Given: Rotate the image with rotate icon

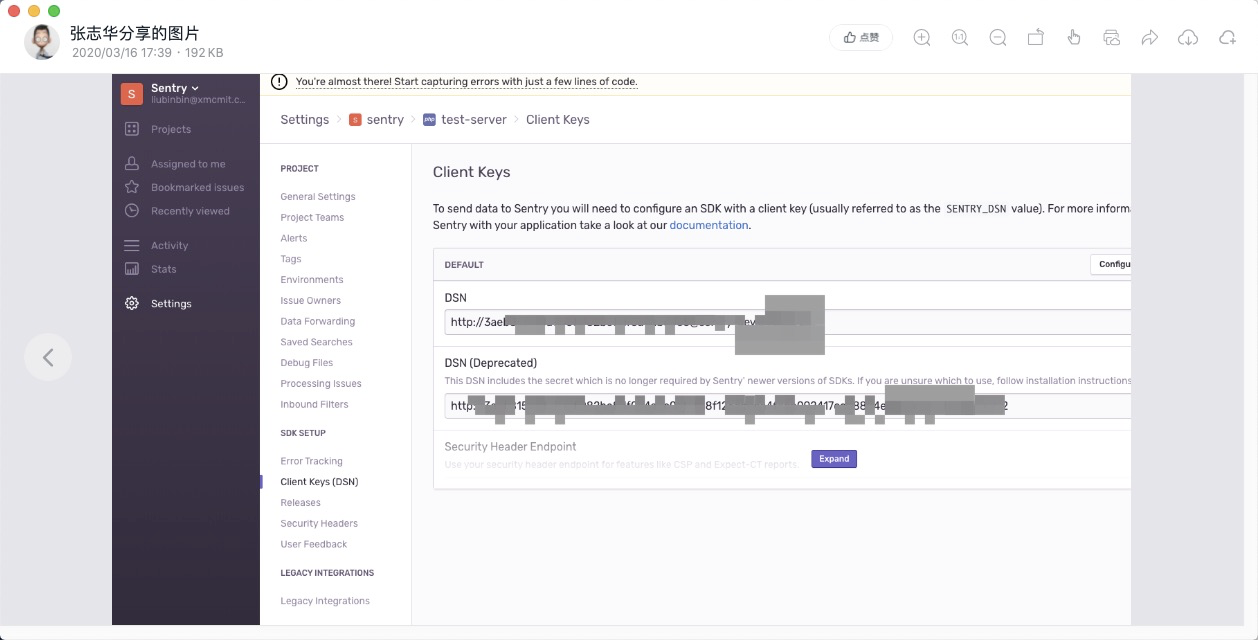Looking at the screenshot, I should 1036,38.
